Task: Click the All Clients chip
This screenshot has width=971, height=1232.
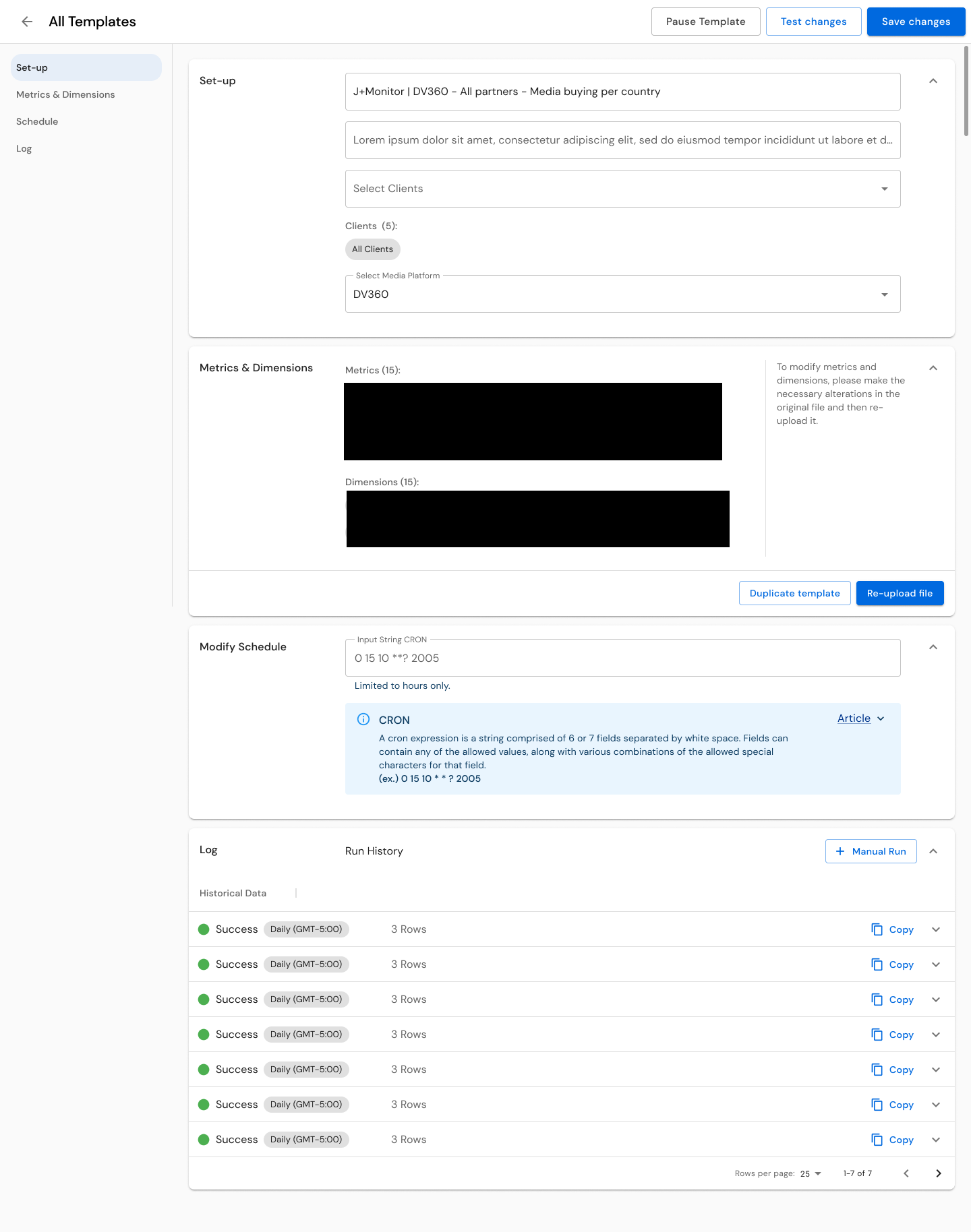Action: [372, 249]
